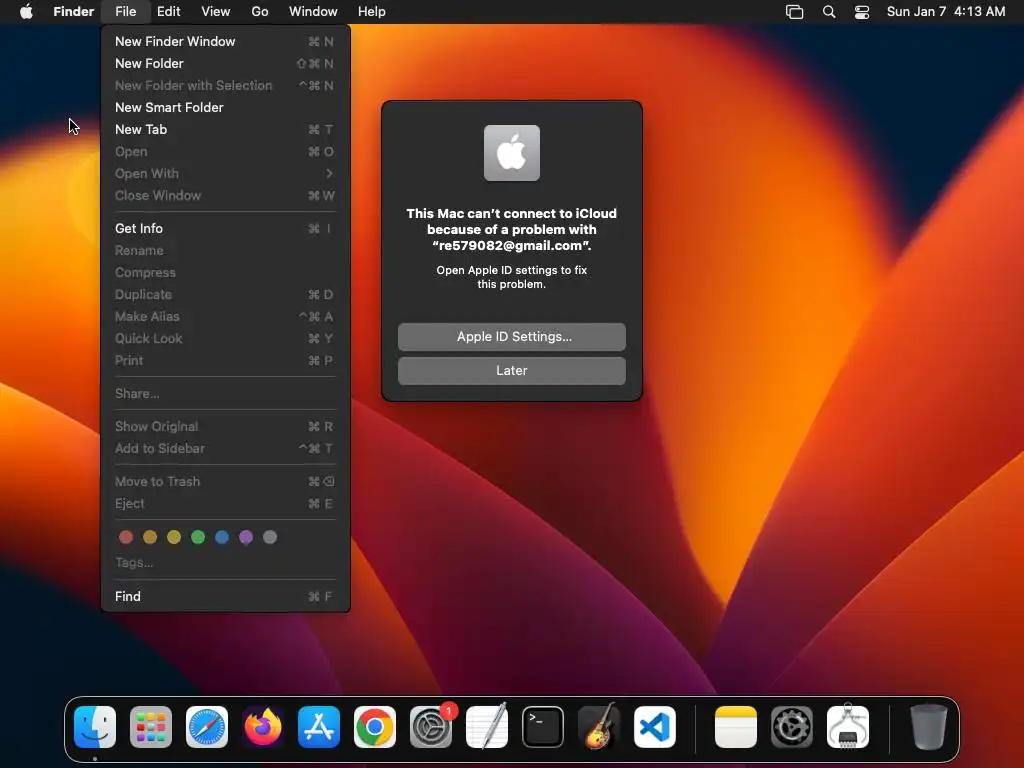Open Spotlight search in menu bar

(x=829, y=11)
